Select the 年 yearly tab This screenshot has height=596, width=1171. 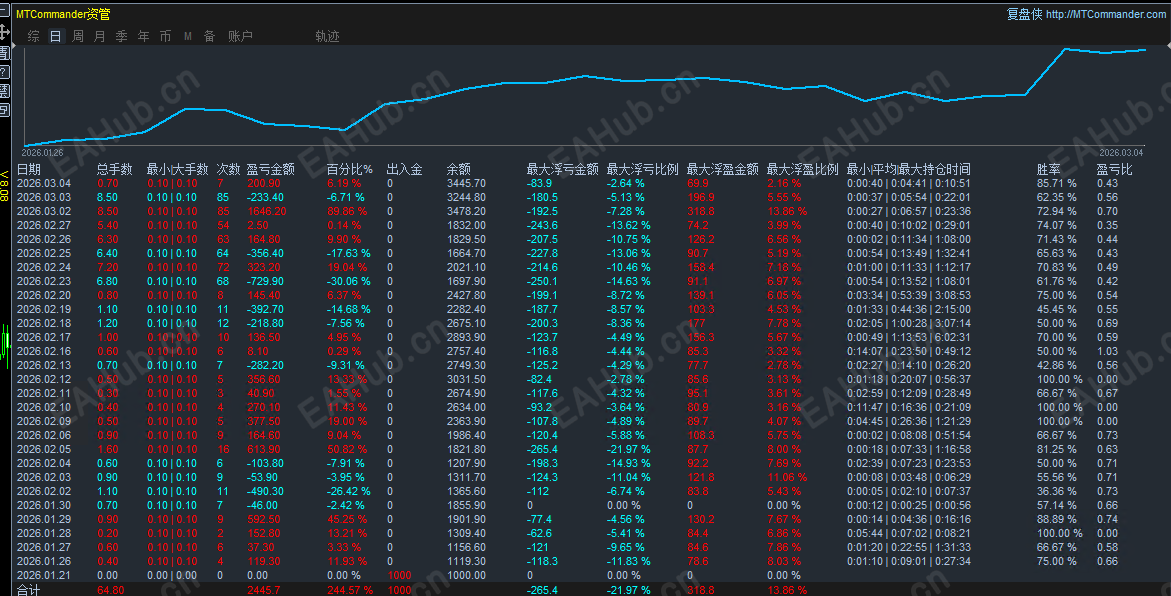(143, 36)
